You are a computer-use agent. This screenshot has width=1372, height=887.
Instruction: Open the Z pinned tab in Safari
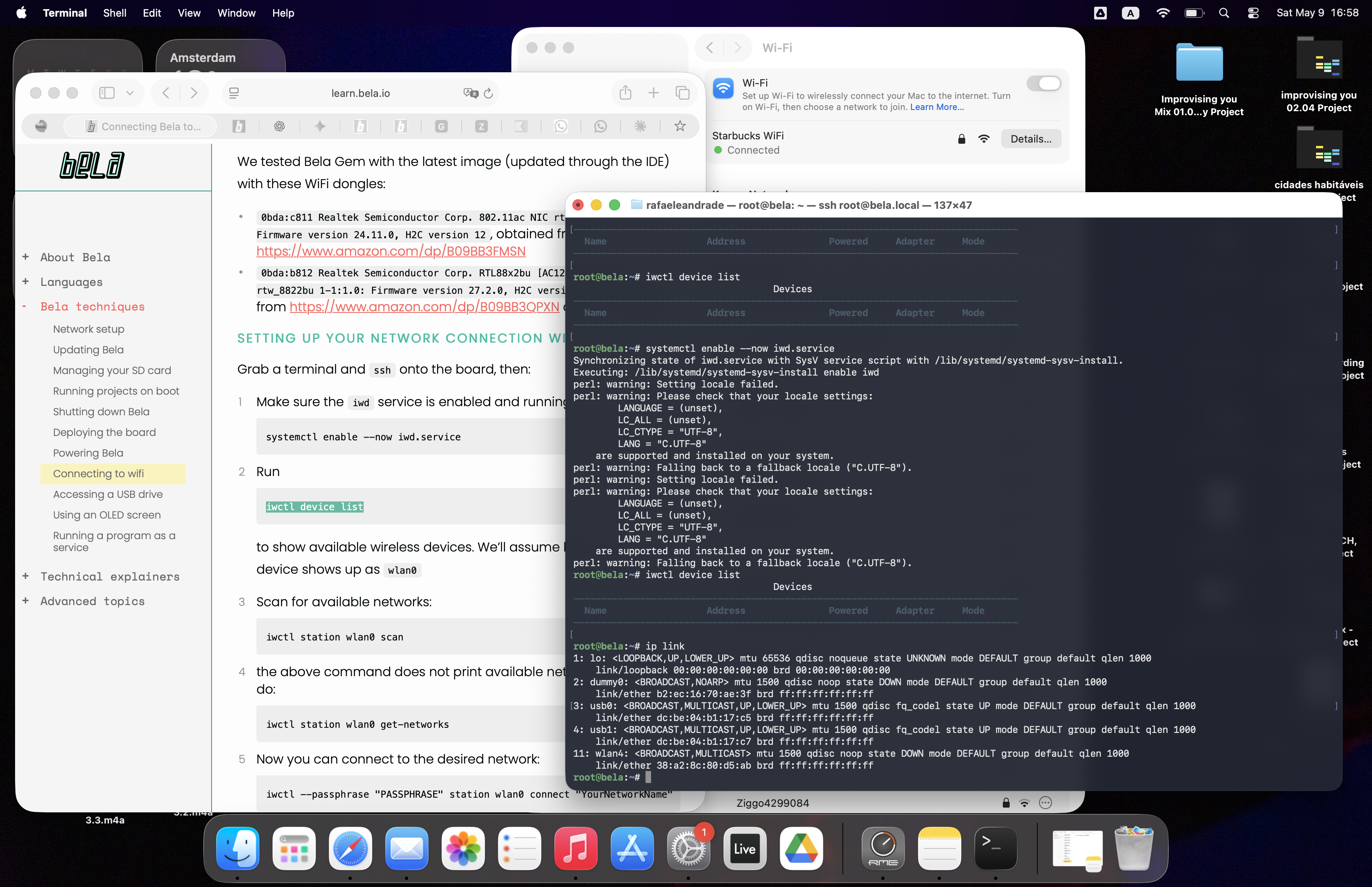[481, 126]
